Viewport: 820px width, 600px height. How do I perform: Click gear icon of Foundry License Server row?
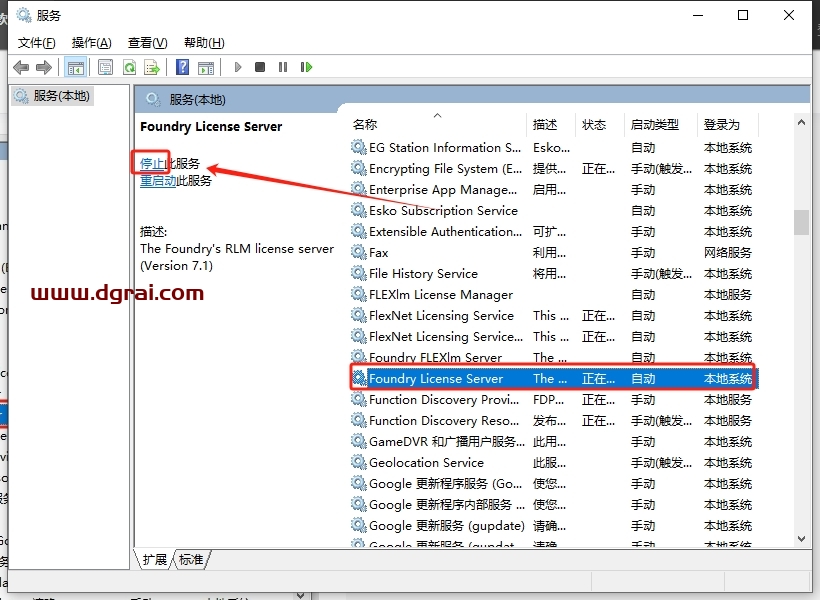[359, 378]
